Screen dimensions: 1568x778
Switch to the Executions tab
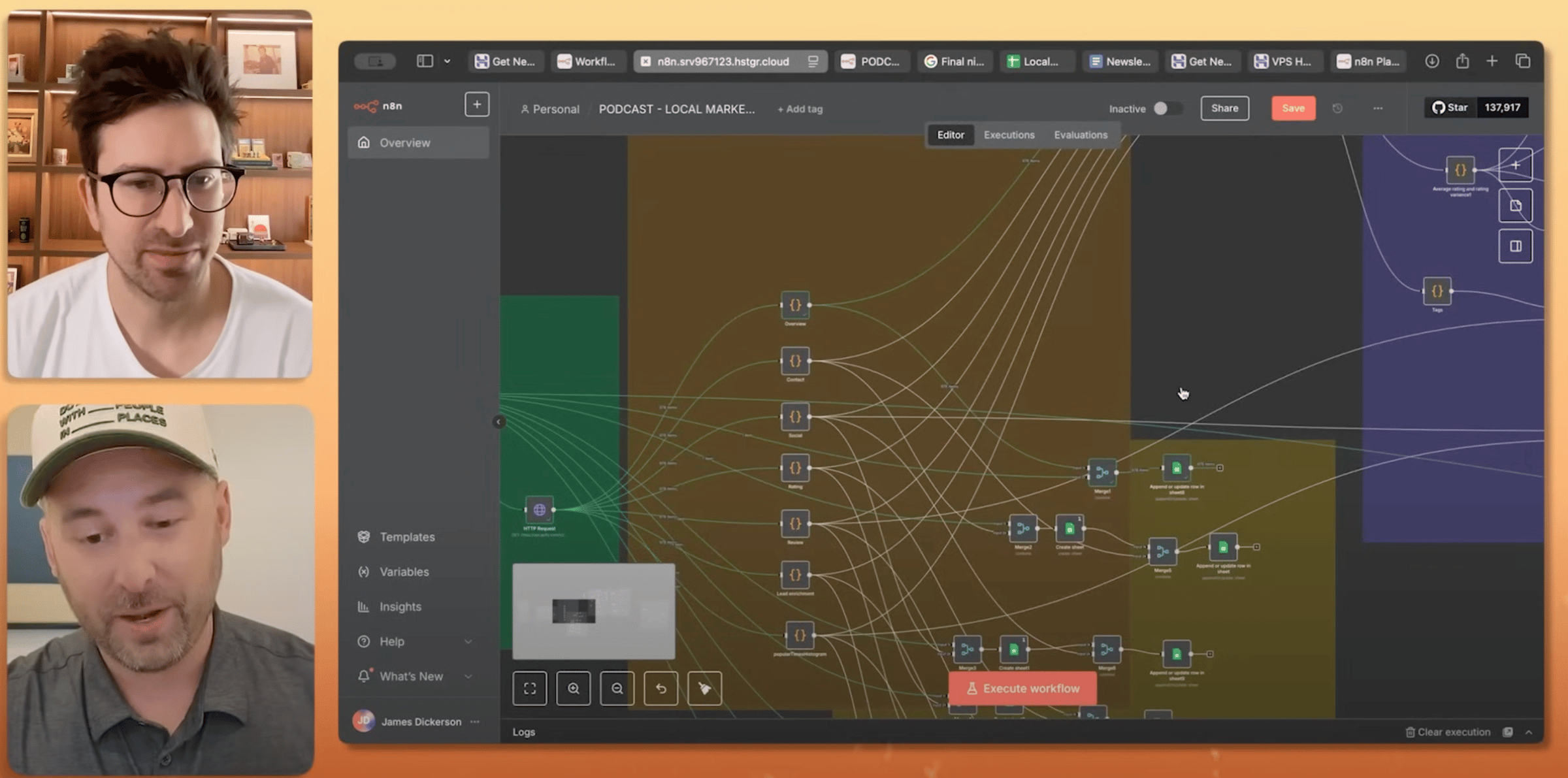pos(1009,135)
